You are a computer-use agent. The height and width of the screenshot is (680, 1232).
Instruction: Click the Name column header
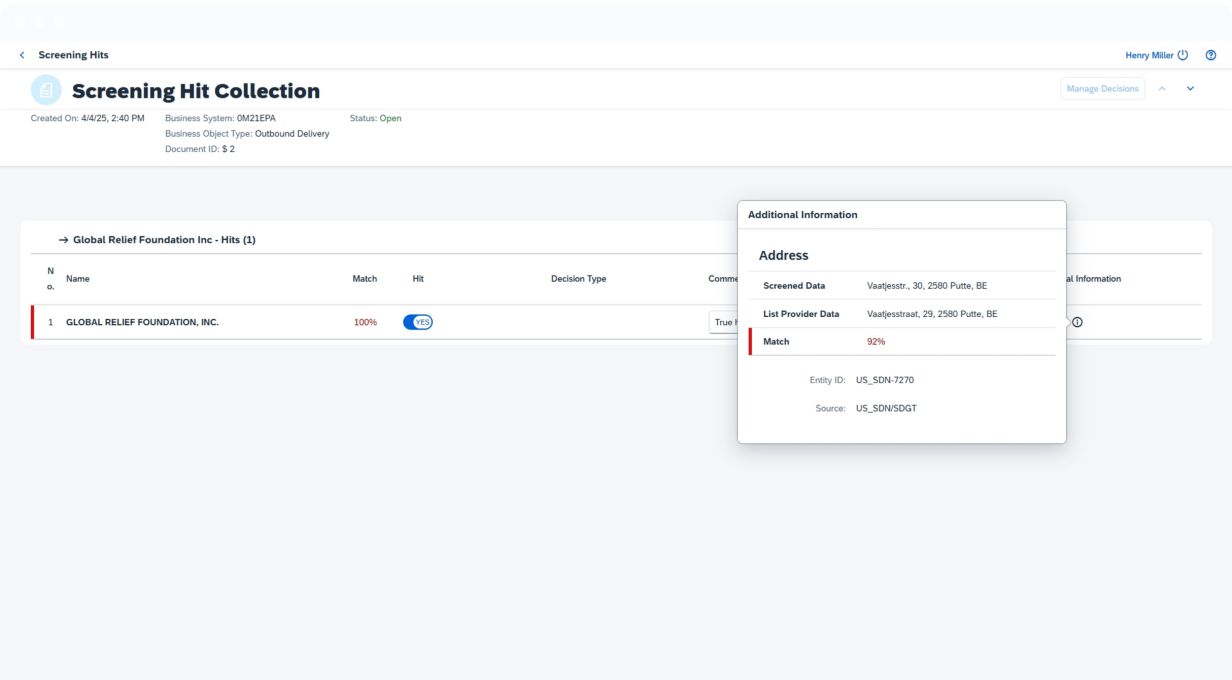point(77,279)
